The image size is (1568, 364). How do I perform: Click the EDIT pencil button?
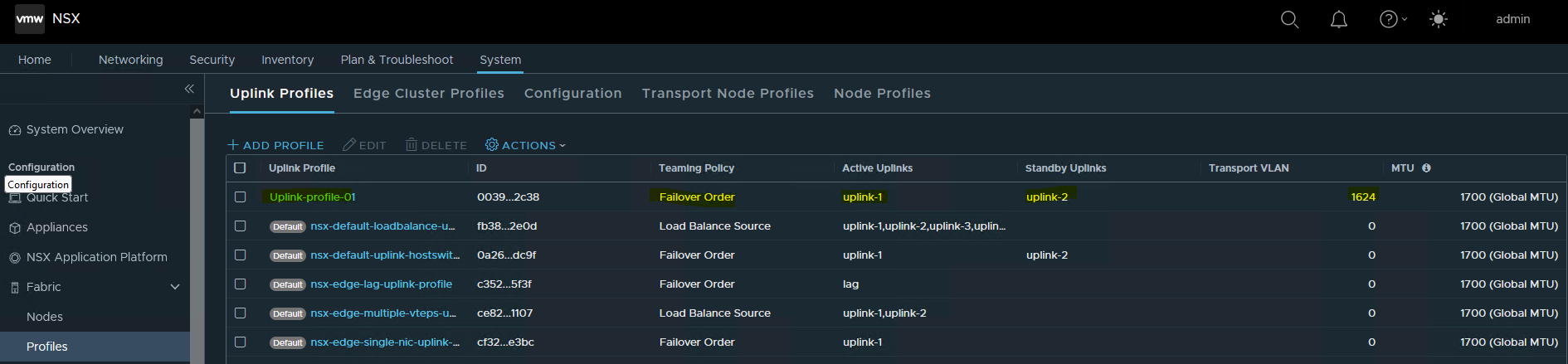364,145
